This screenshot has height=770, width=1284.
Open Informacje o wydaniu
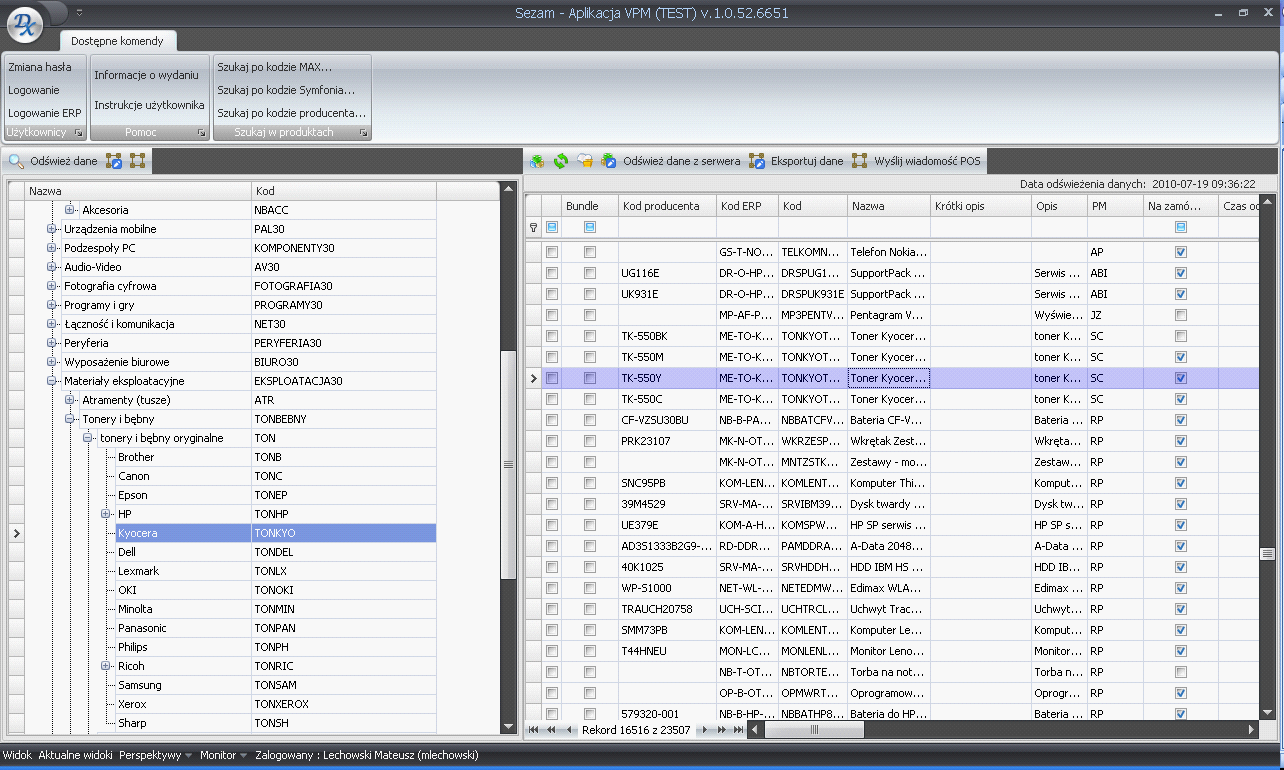point(146,75)
